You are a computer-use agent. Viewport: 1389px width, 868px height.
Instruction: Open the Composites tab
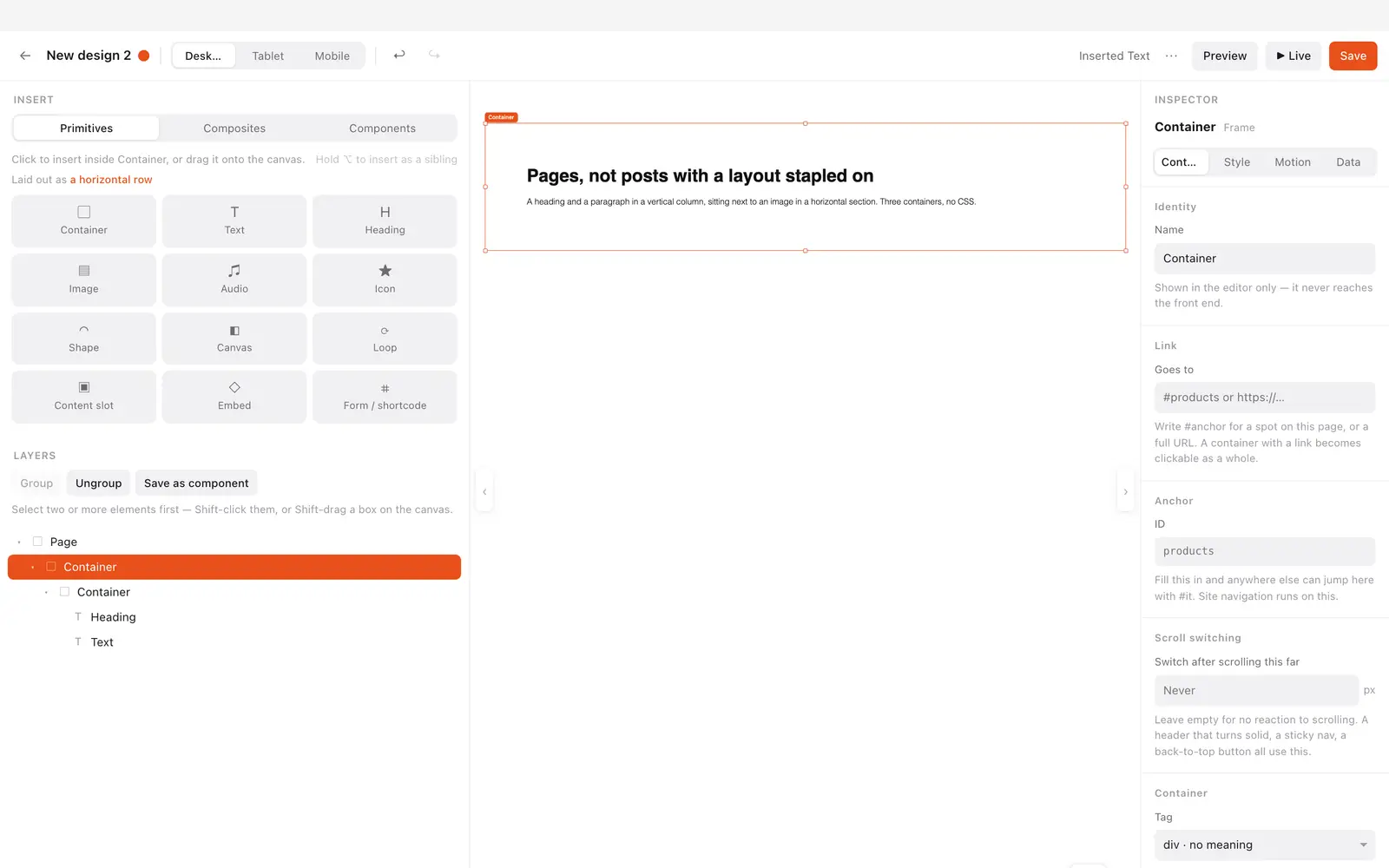pos(234,128)
